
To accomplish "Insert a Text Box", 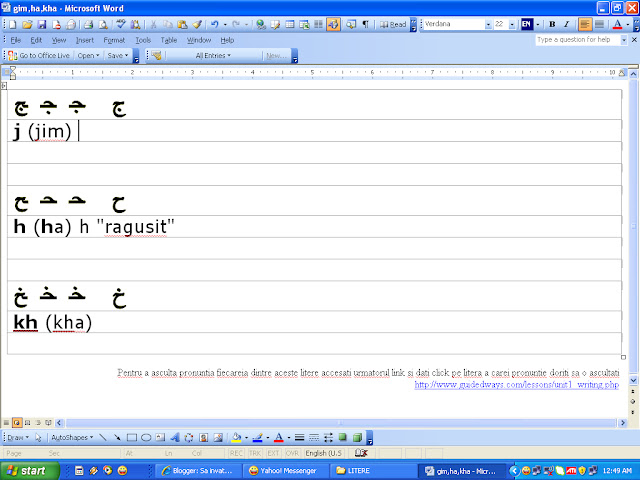I will click(160, 438).
